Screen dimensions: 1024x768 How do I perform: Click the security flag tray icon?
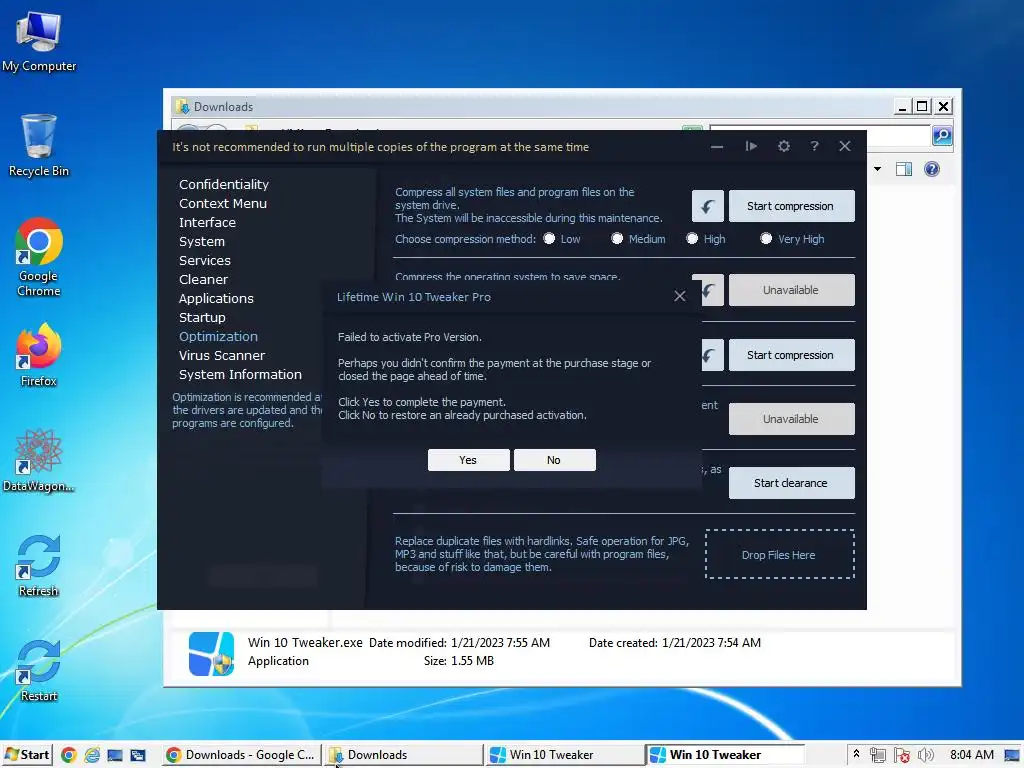[x=901, y=755]
